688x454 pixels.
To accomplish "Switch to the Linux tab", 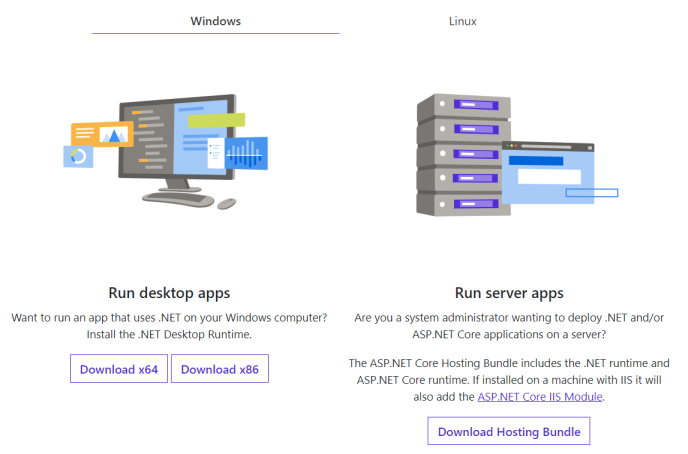I will tap(462, 21).
